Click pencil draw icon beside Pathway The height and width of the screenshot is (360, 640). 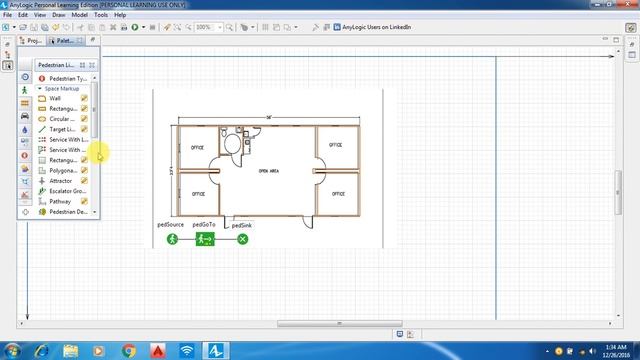84,201
